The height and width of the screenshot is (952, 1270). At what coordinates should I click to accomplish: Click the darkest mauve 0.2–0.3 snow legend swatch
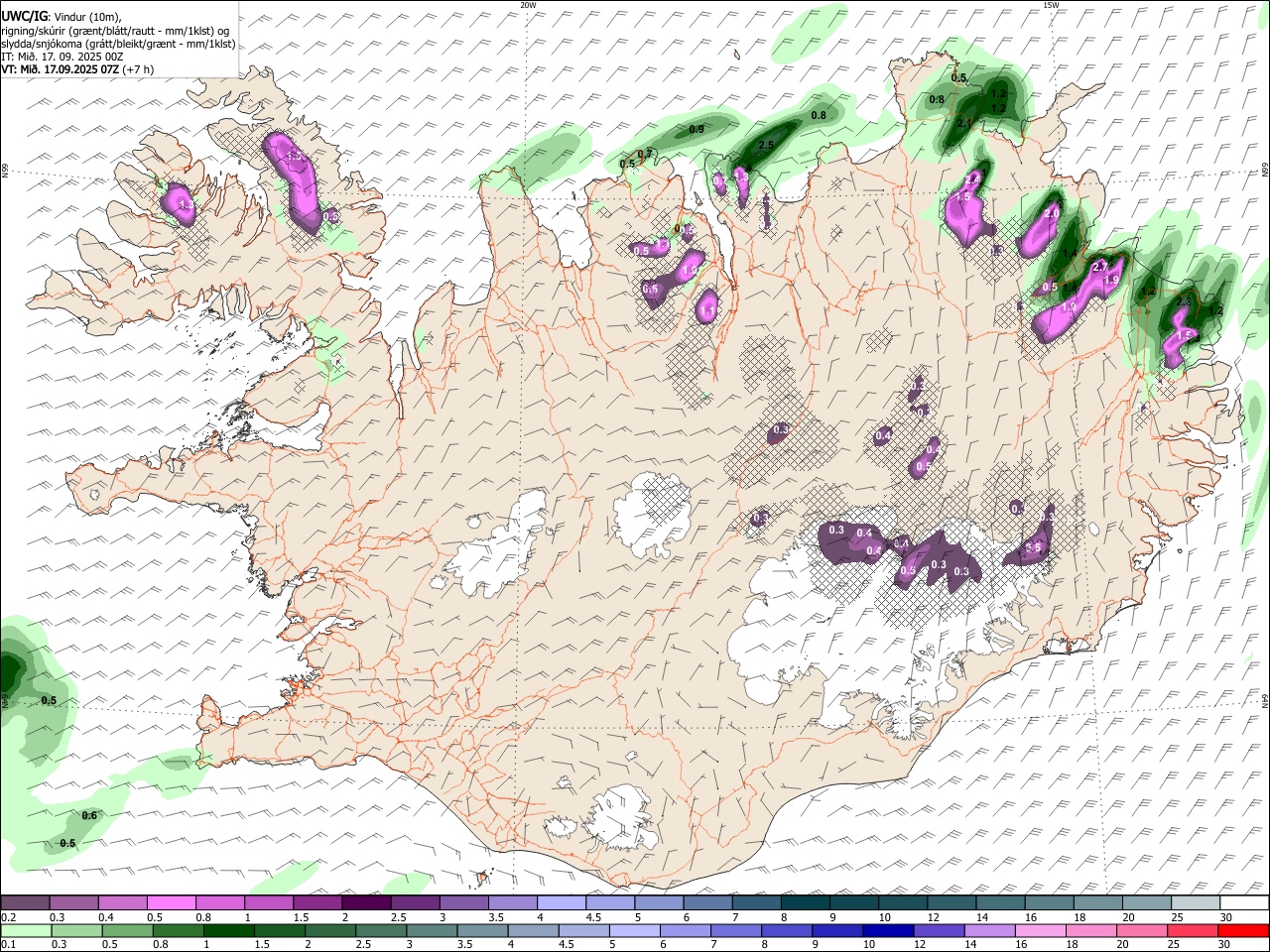coord(25,902)
